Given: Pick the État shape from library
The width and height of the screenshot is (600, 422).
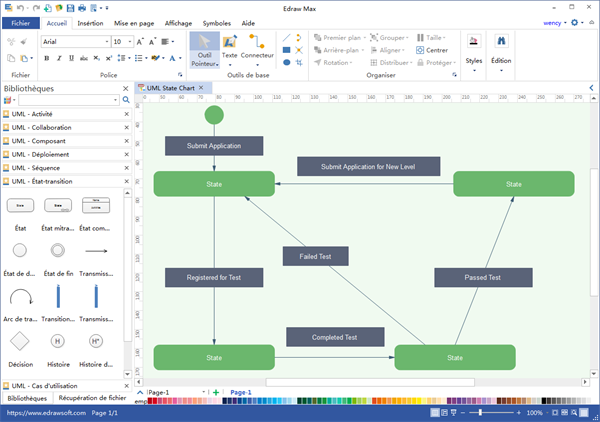Looking at the screenshot, I should pyautogui.click(x=20, y=206).
